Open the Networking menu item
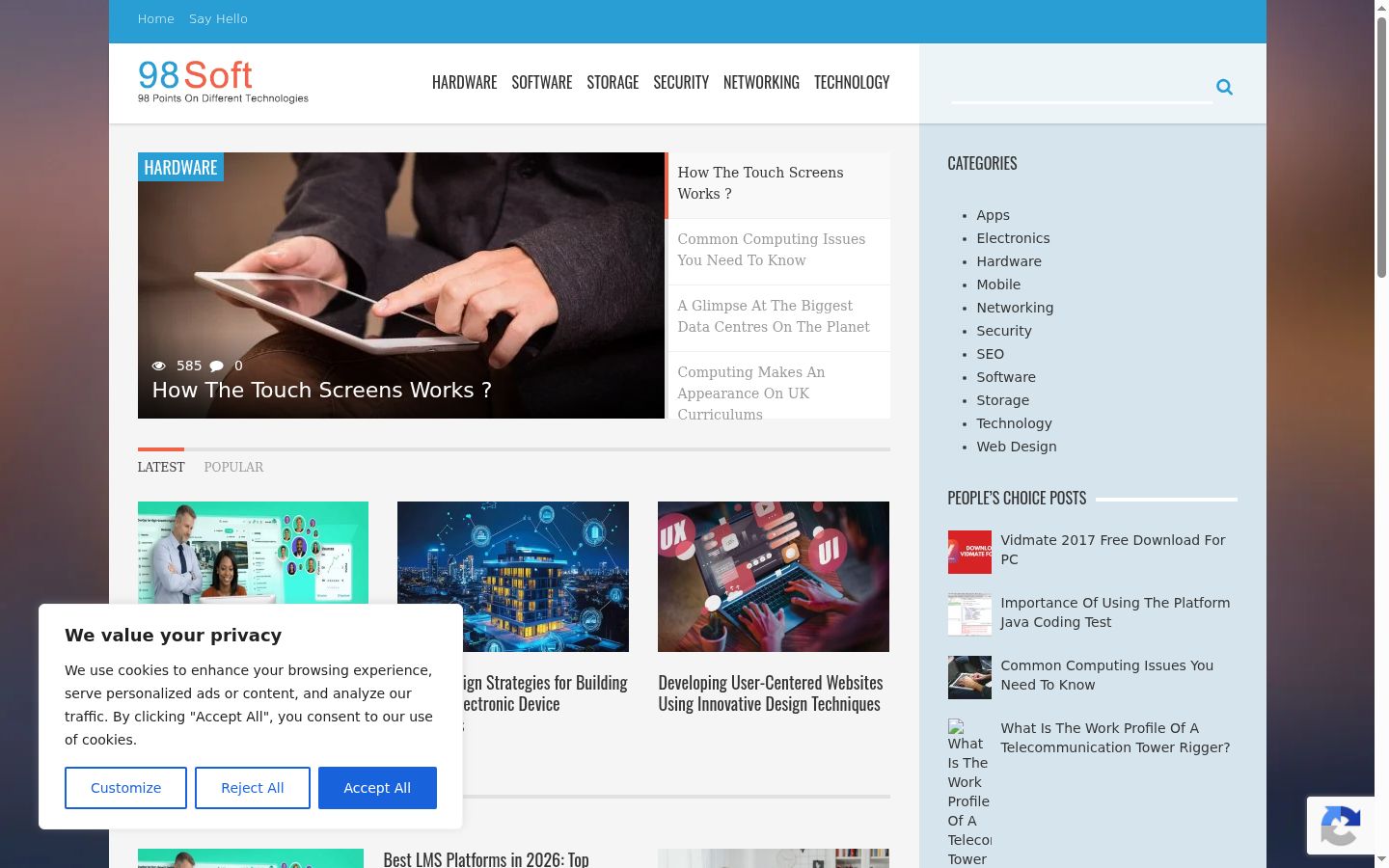Image resolution: width=1389 pixels, height=868 pixels. (761, 82)
